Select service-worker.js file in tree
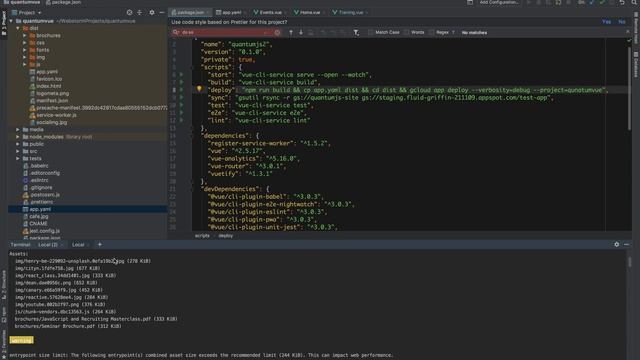This screenshot has width=640, height=360. click(56, 115)
